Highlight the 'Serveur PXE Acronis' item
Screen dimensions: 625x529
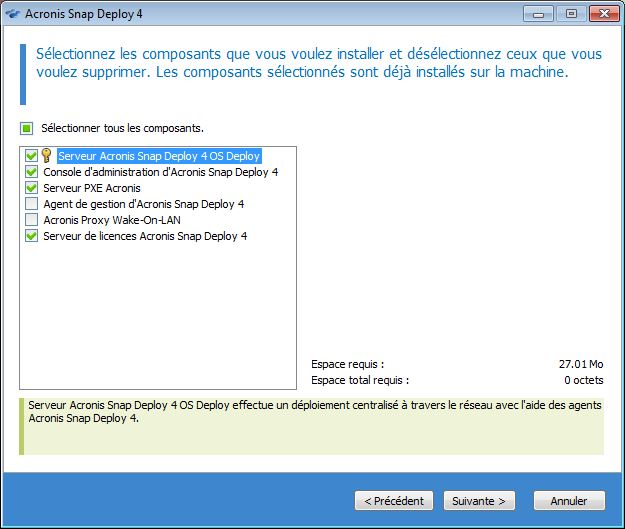click(92, 188)
